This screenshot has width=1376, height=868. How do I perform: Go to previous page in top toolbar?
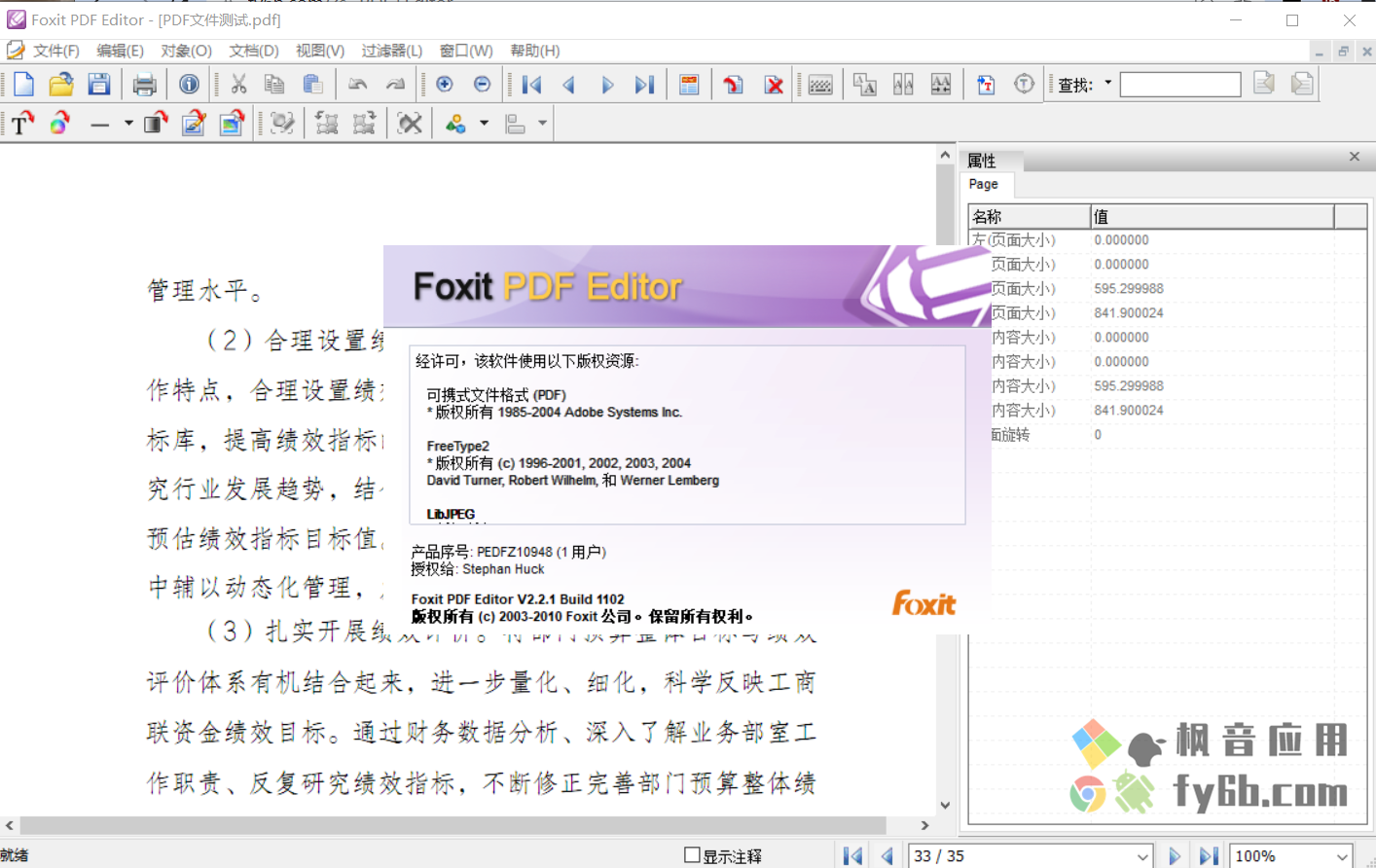pos(569,85)
